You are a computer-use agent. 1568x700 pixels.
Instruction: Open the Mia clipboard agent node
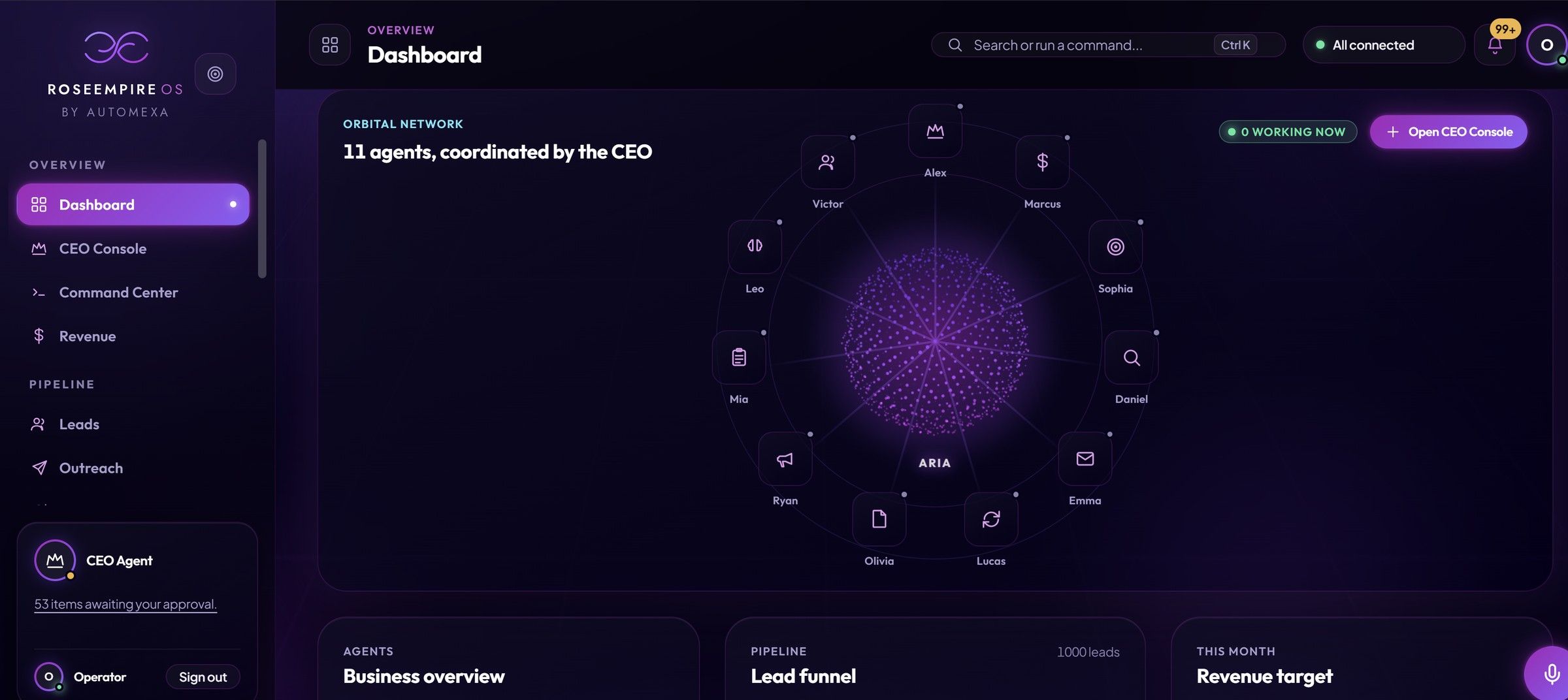point(739,357)
